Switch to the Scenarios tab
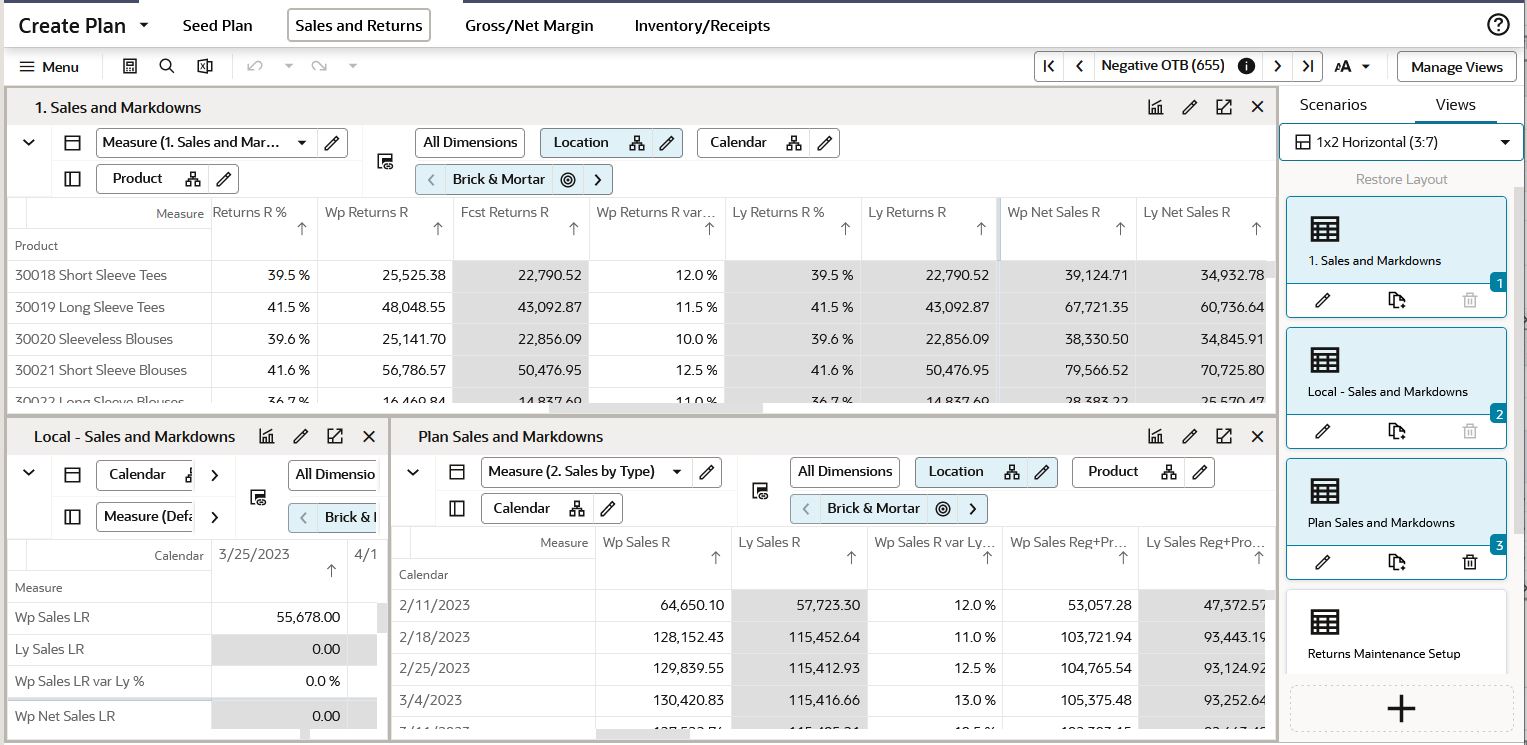Screen dimensions: 1527x745 click(1333, 104)
